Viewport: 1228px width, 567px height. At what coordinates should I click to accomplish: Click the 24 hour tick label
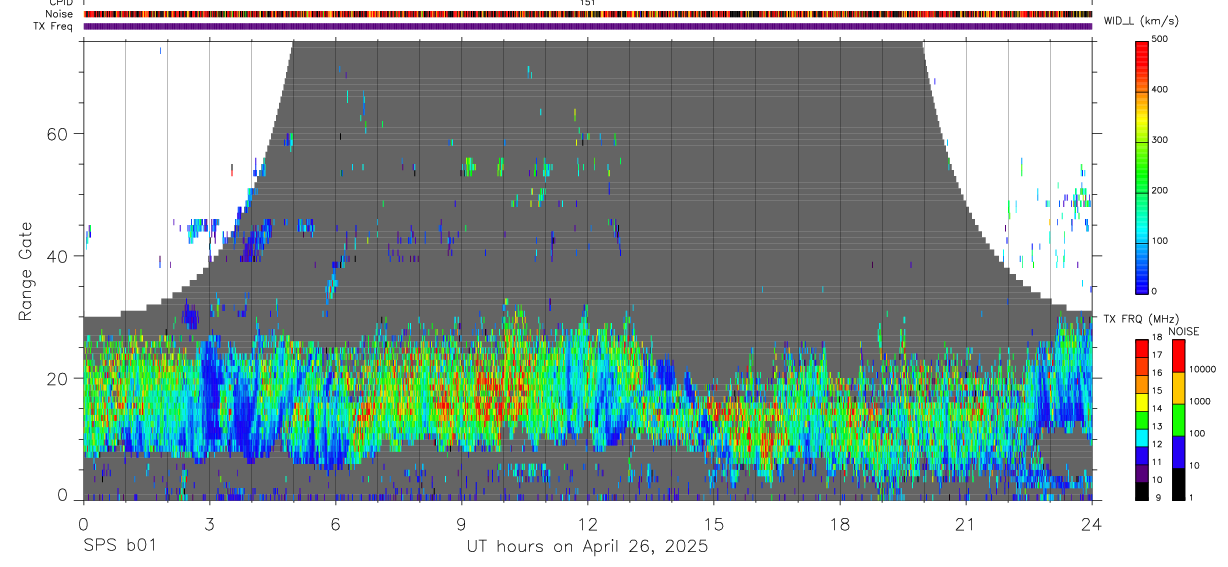[x=1092, y=523]
